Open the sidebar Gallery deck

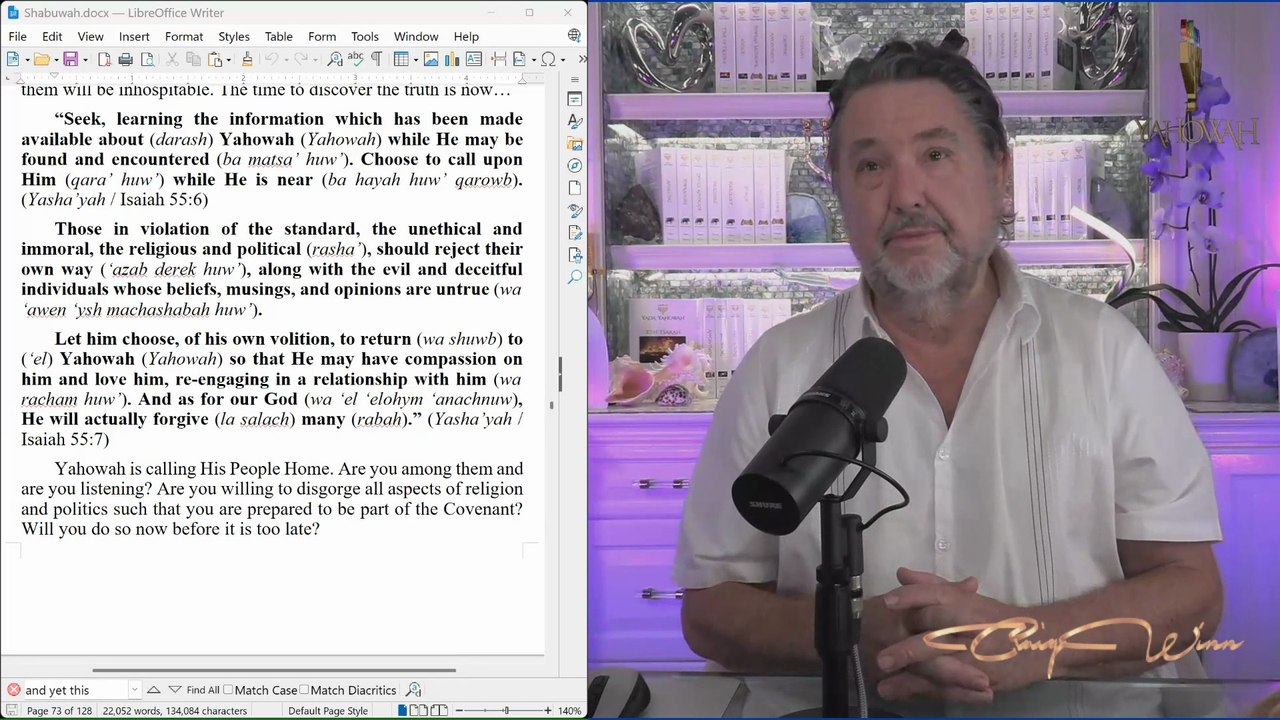(x=575, y=144)
